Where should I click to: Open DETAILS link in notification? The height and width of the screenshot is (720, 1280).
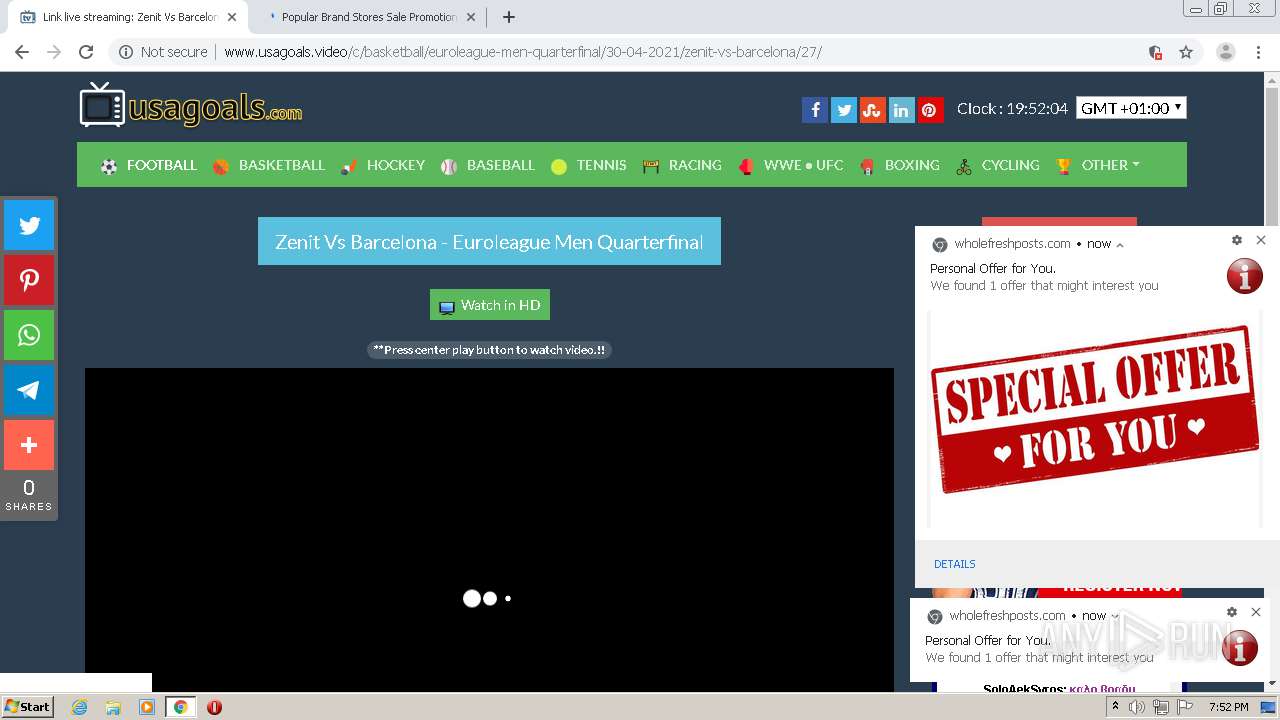pos(954,564)
